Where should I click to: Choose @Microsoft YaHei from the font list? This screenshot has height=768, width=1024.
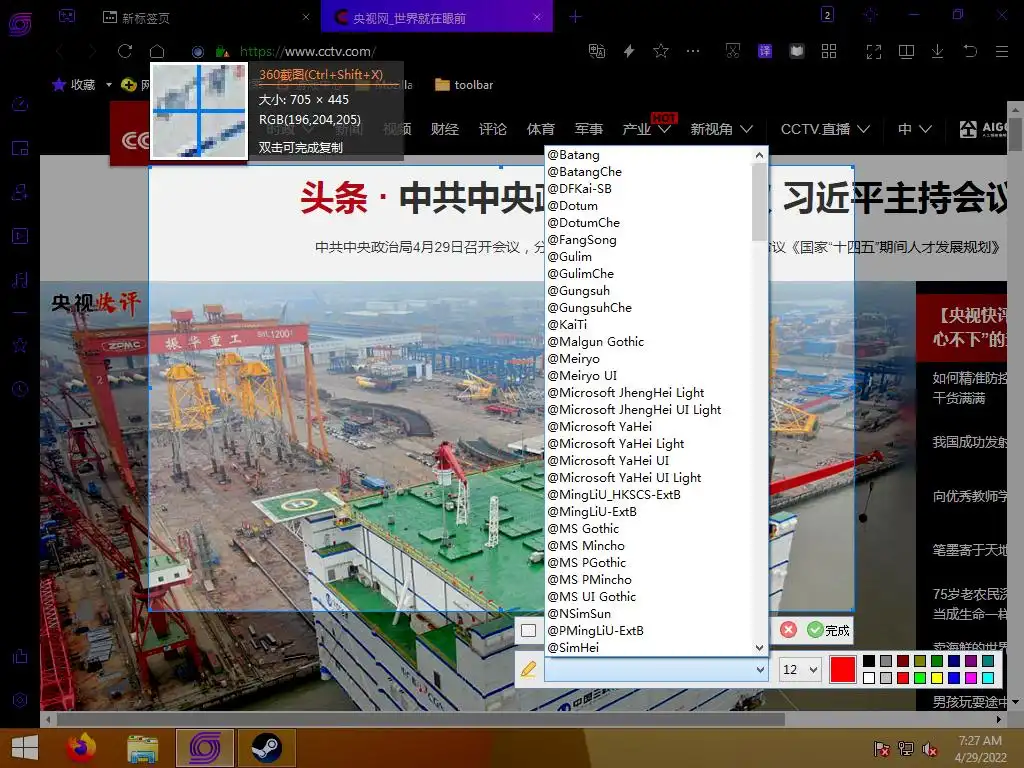[x=648, y=426]
